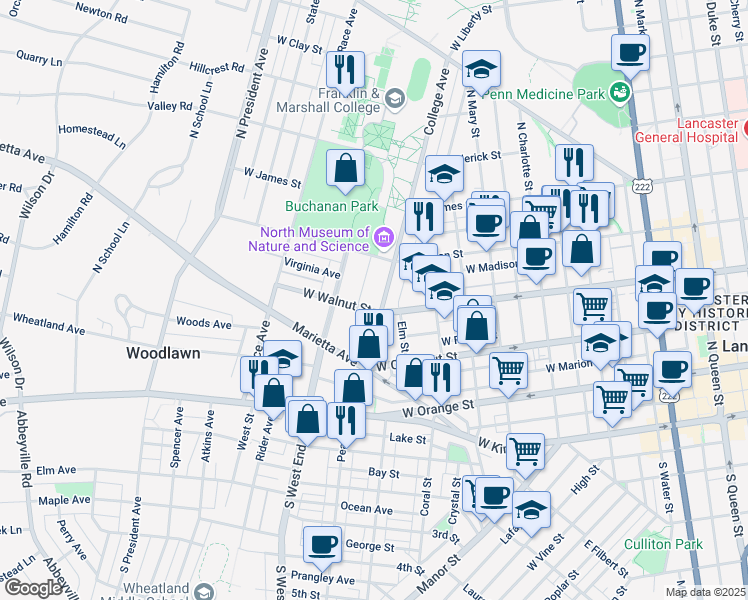This screenshot has width=748, height=600.
Task: Click the Abbeyville Rd street label
Action: 24,449
